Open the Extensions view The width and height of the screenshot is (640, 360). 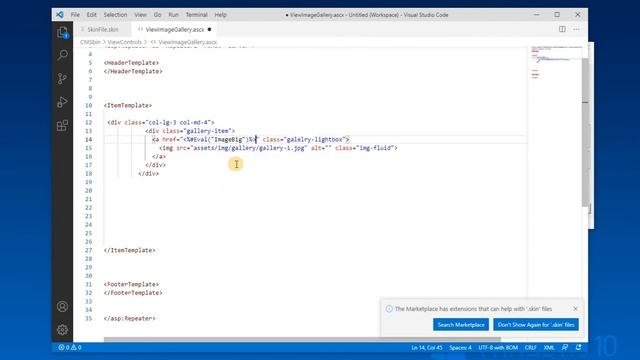(x=62, y=125)
